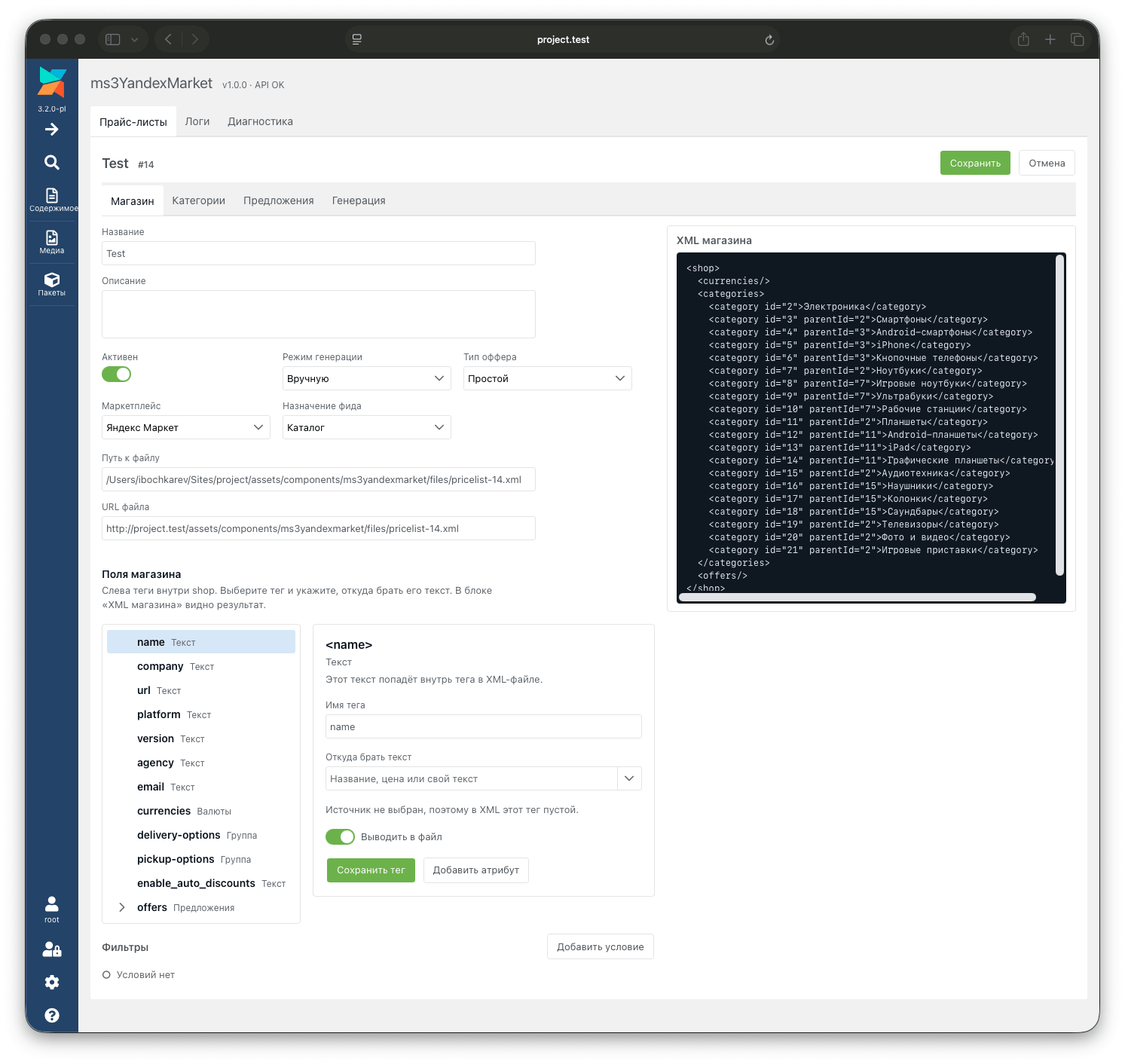The image size is (1125, 1064).
Task: Click the green Сохранить button
Action: [x=975, y=163]
